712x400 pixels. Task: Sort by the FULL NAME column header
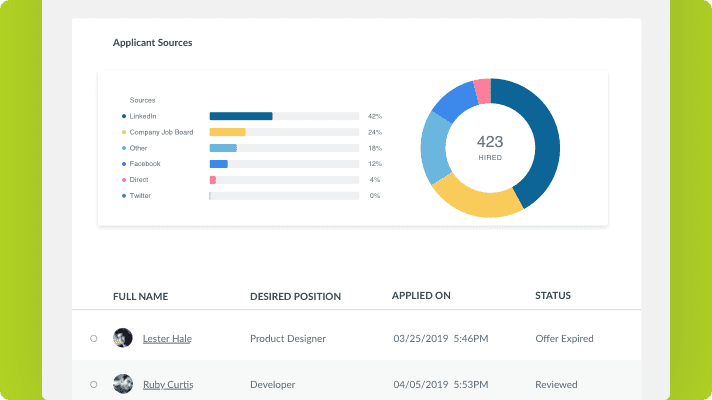[x=140, y=296]
